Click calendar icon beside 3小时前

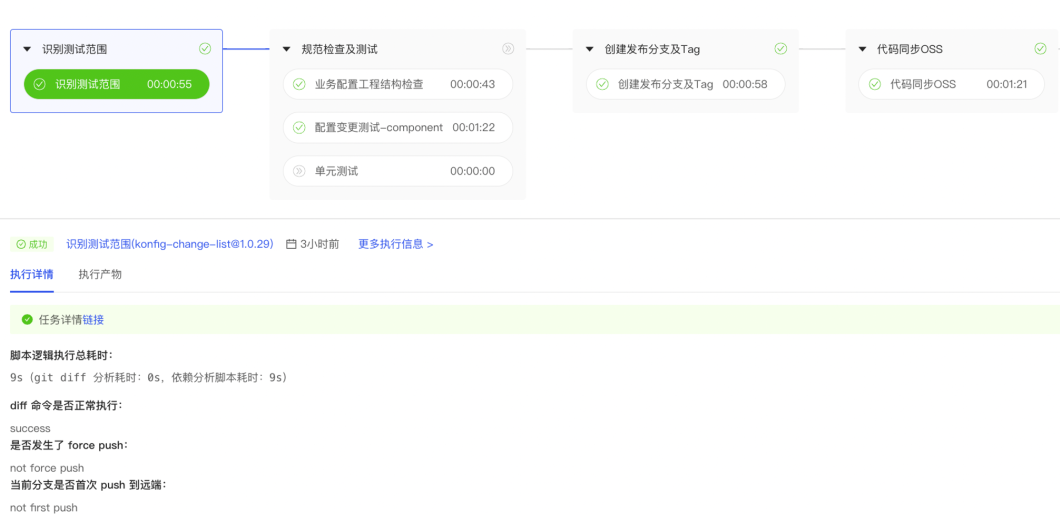pyautogui.click(x=291, y=244)
